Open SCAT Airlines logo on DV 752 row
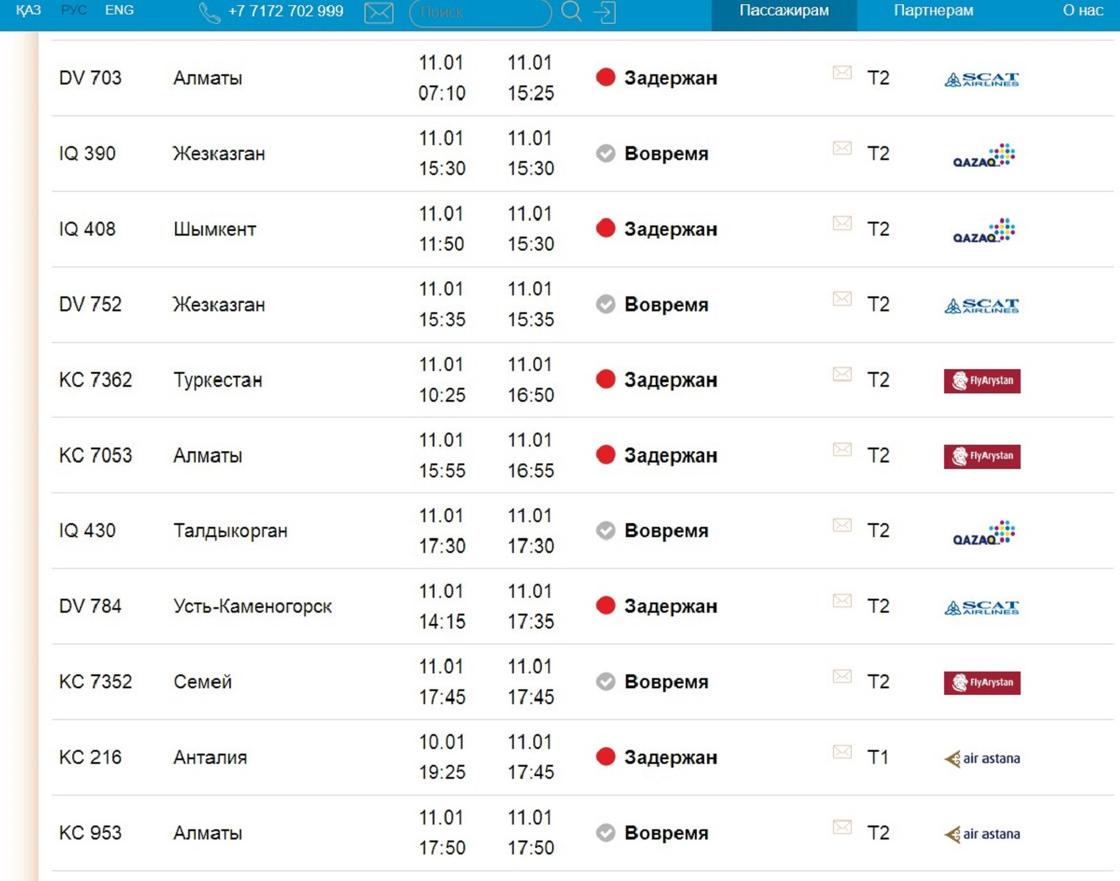The image size is (1120, 881). tap(982, 306)
